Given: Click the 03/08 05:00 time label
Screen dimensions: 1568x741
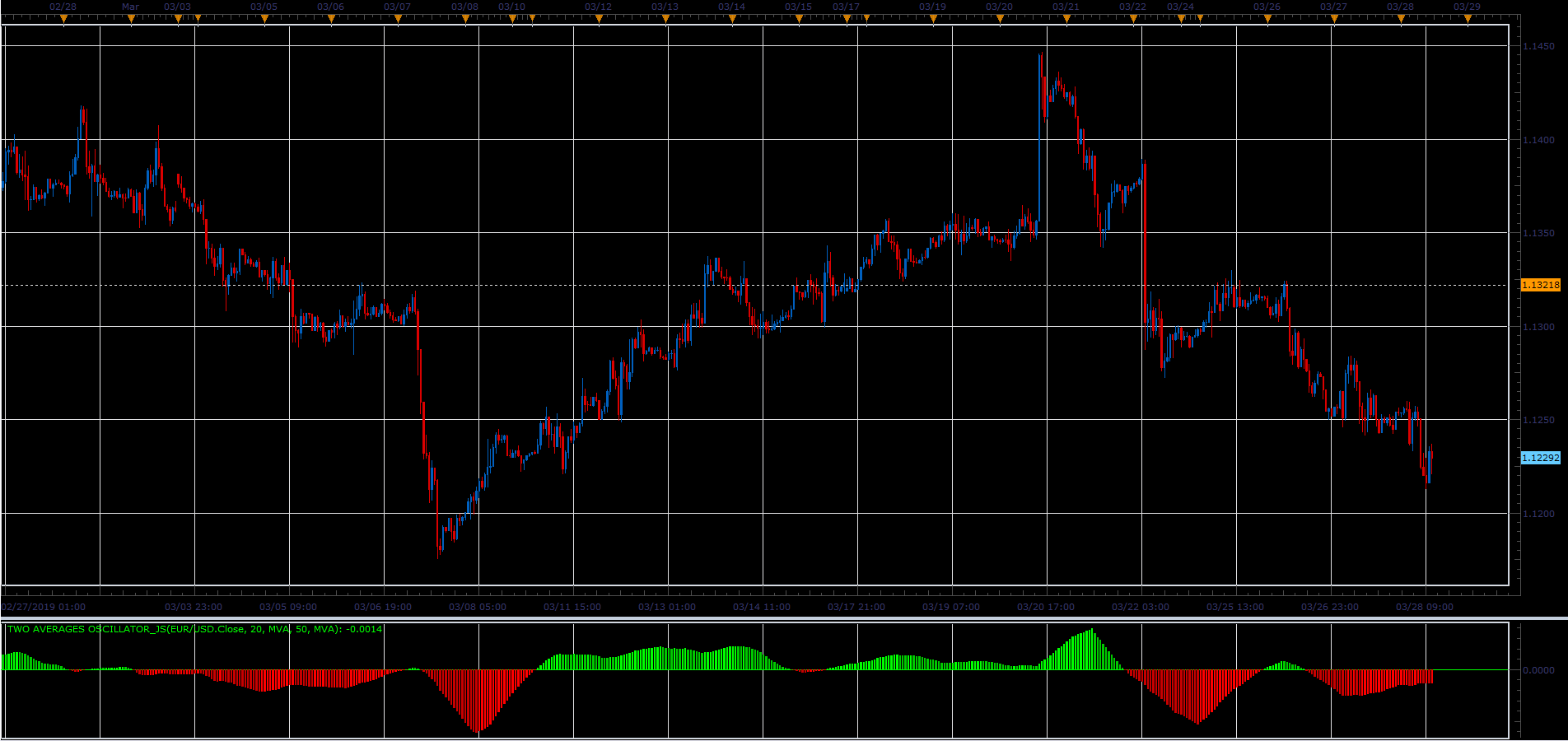Looking at the screenshot, I should click(478, 607).
